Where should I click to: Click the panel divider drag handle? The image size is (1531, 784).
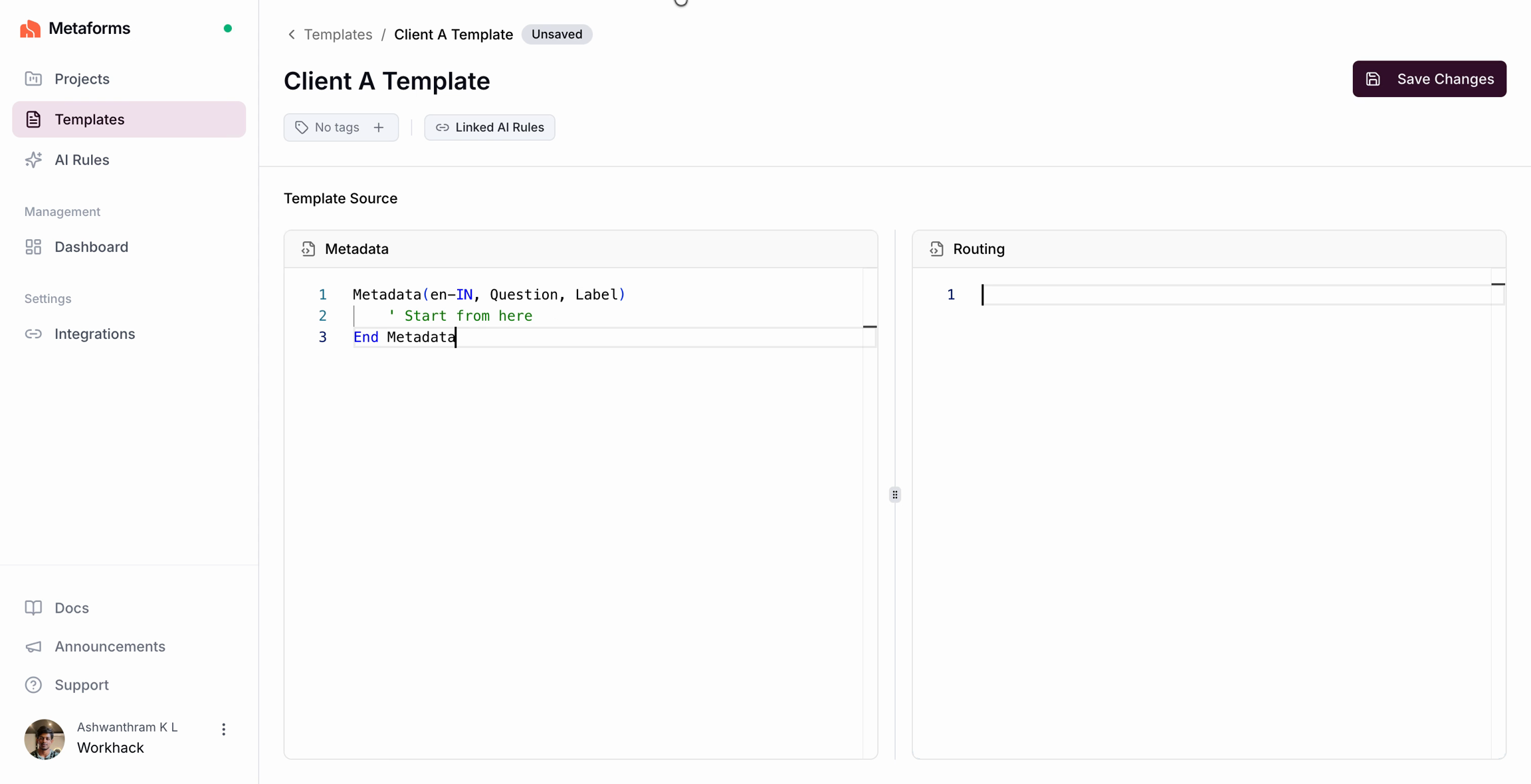coord(895,495)
